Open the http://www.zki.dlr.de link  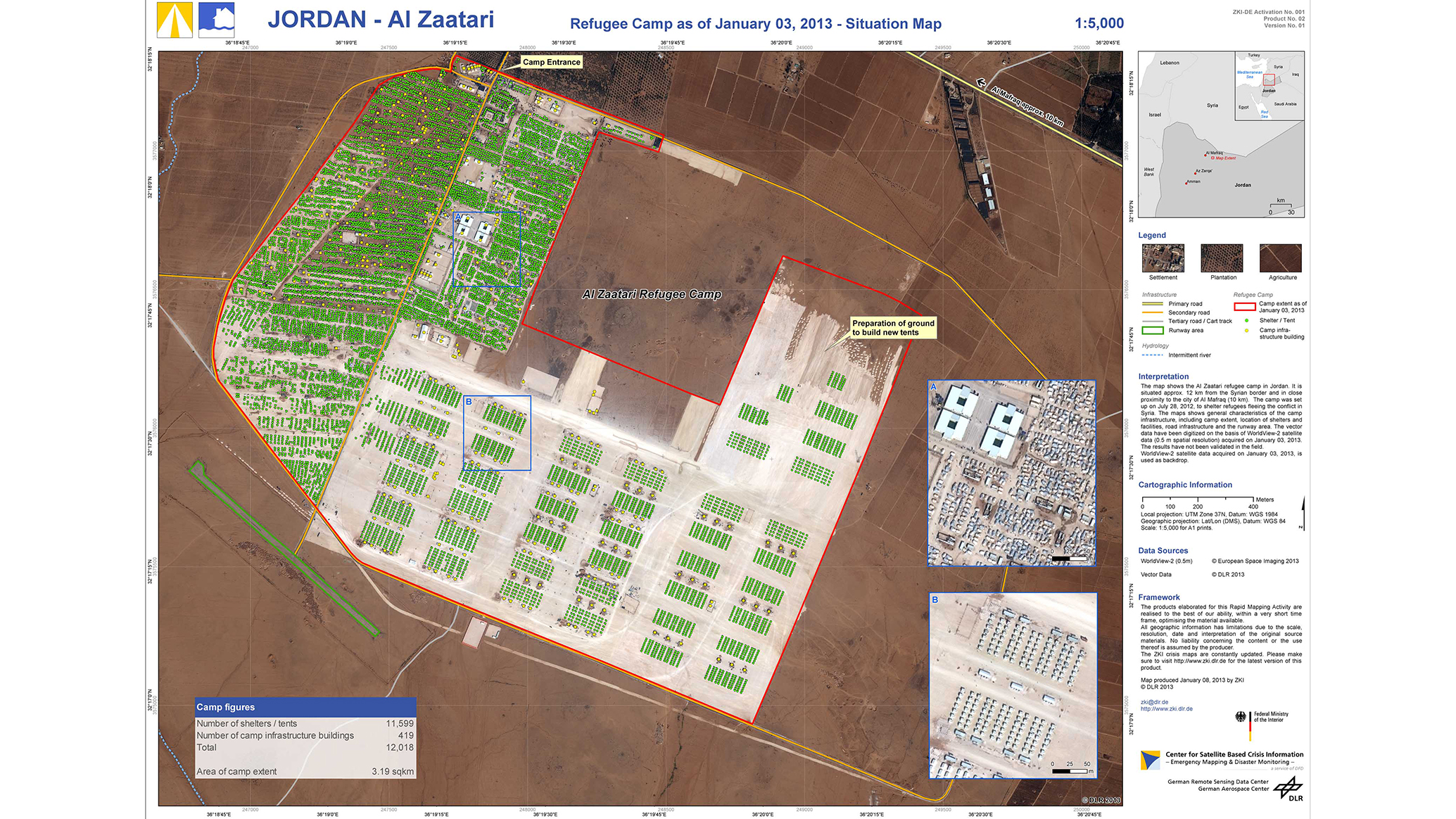pyautogui.click(x=1166, y=709)
